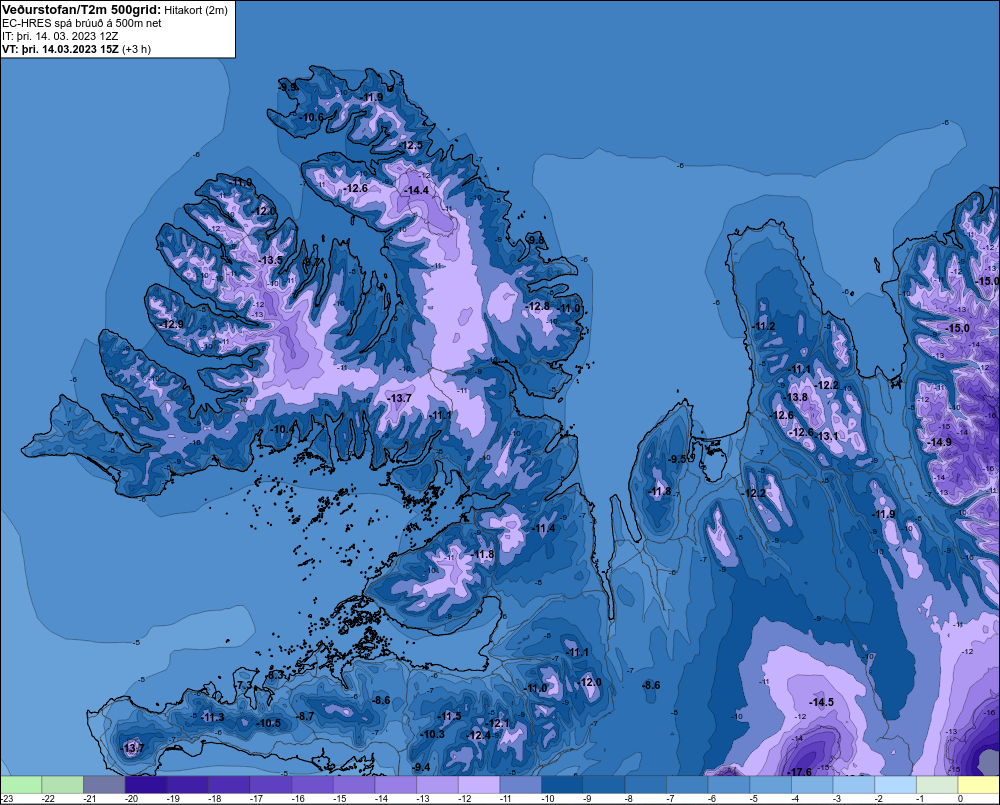Click the -12.1 temperature value
The width and height of the screenshot is (1000, 805).
(x=497, y=723)
